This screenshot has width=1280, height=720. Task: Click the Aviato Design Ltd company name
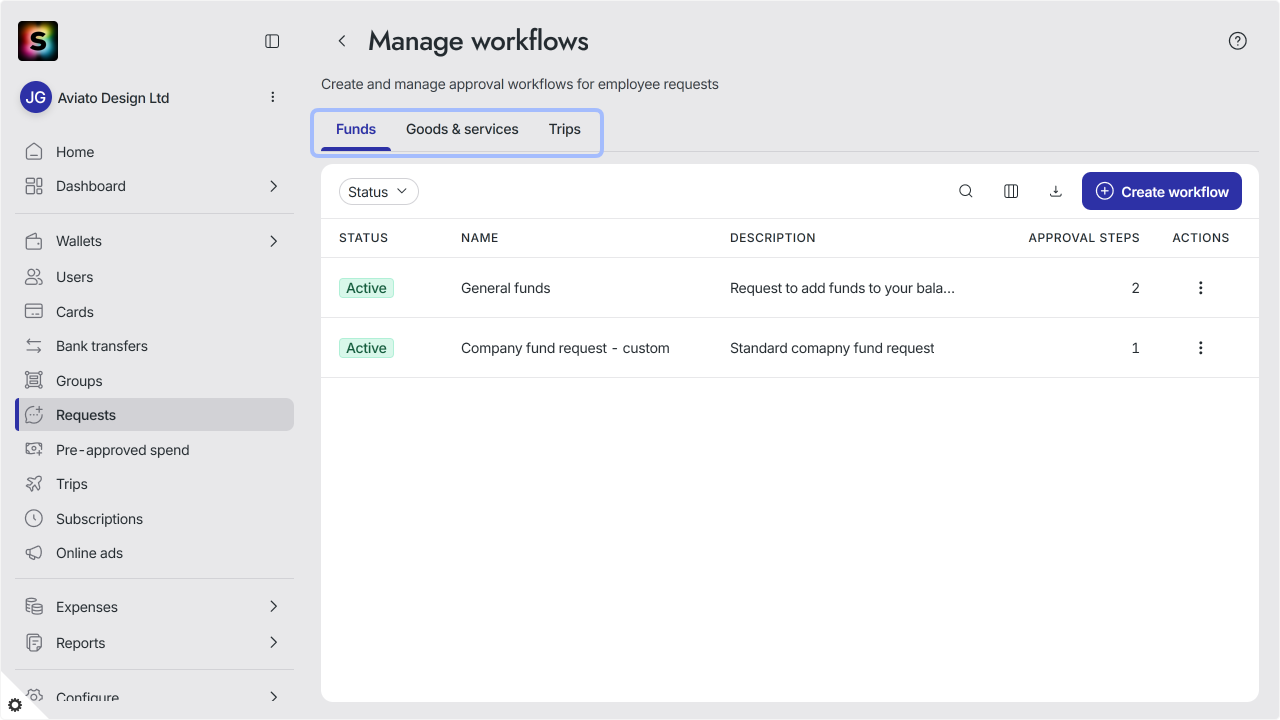[114, 98]
